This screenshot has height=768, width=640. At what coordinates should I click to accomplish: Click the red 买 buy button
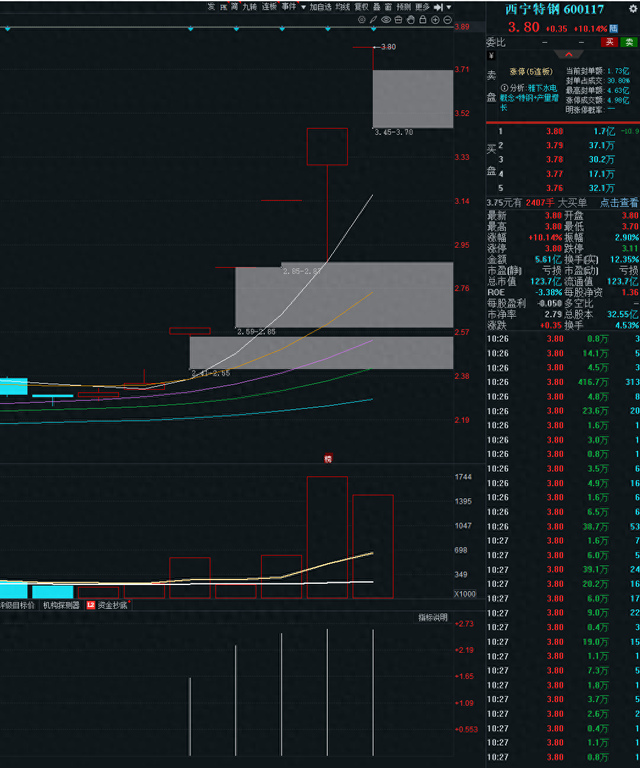point(610,42)
